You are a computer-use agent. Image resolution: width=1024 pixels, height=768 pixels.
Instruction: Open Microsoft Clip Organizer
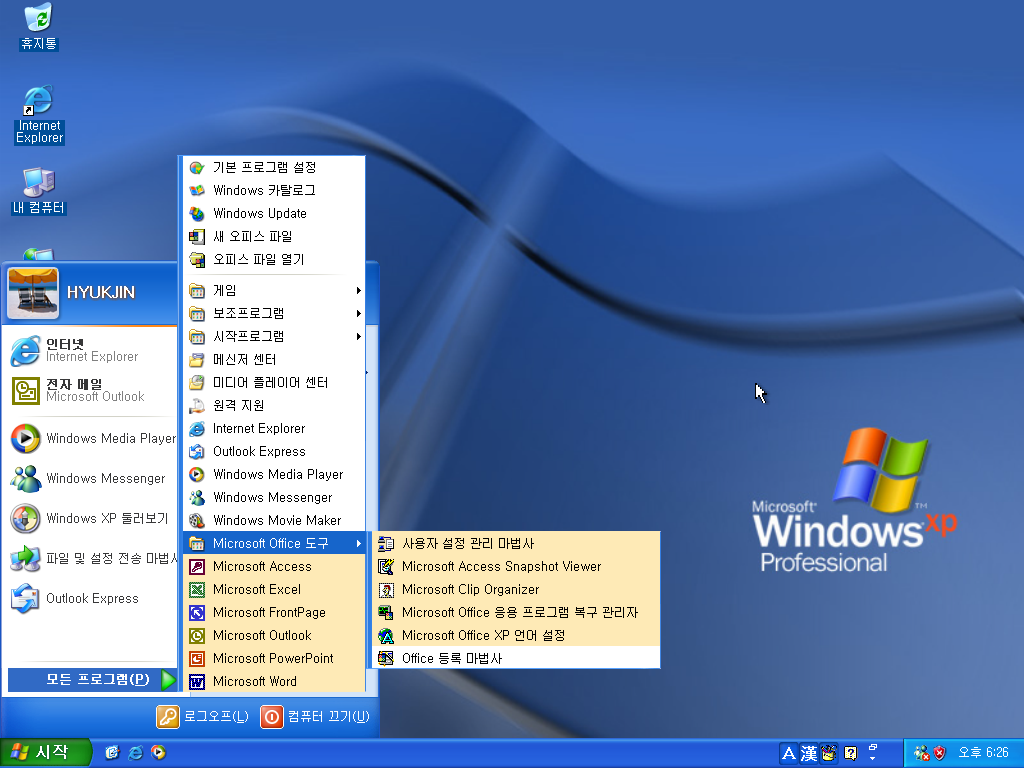[516, 589]
